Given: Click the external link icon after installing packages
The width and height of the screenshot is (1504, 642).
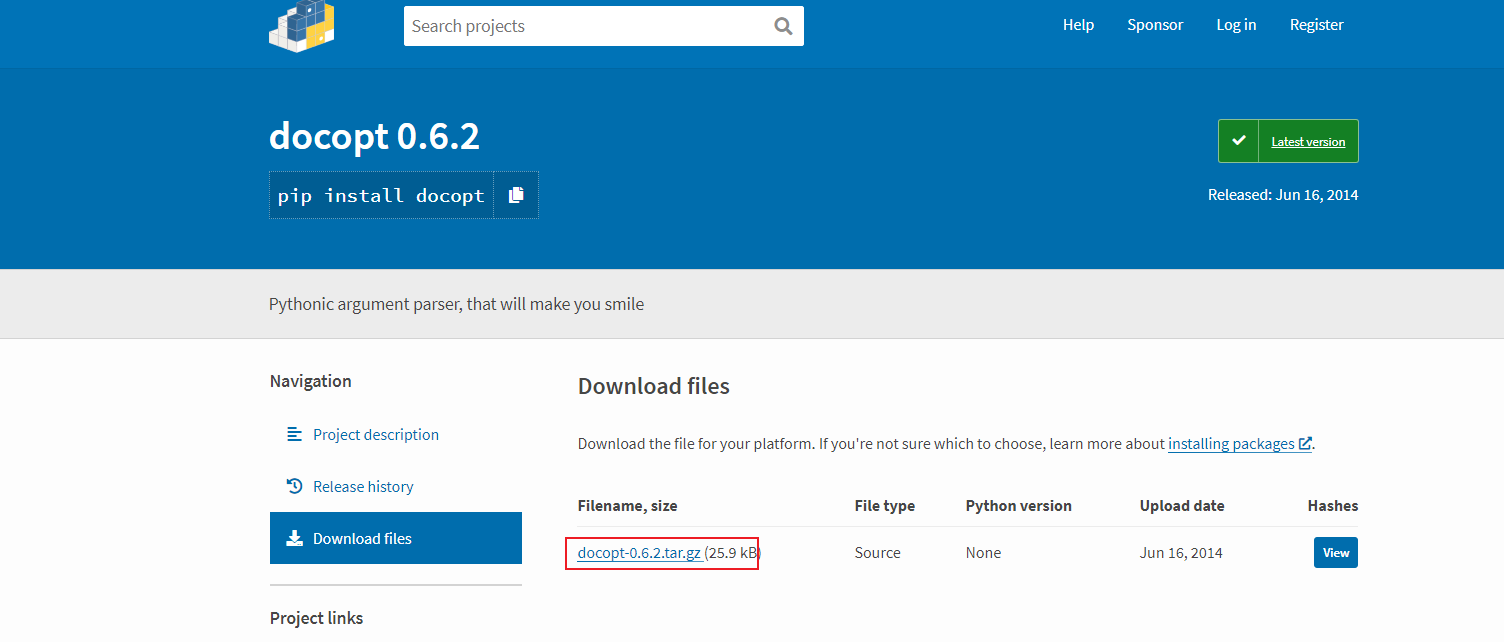Looking at the screenshot, I should click(x=1305, y=443).
